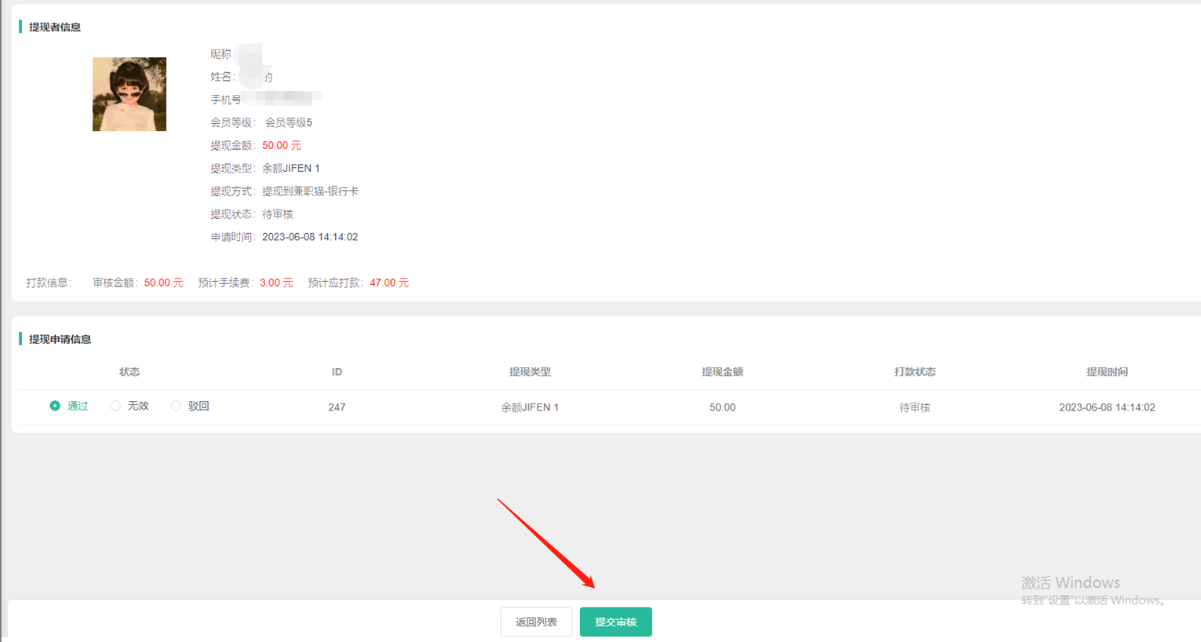Click the 提现时间 column header
Screen dimensions: 1201x642
coord(1107,372)
